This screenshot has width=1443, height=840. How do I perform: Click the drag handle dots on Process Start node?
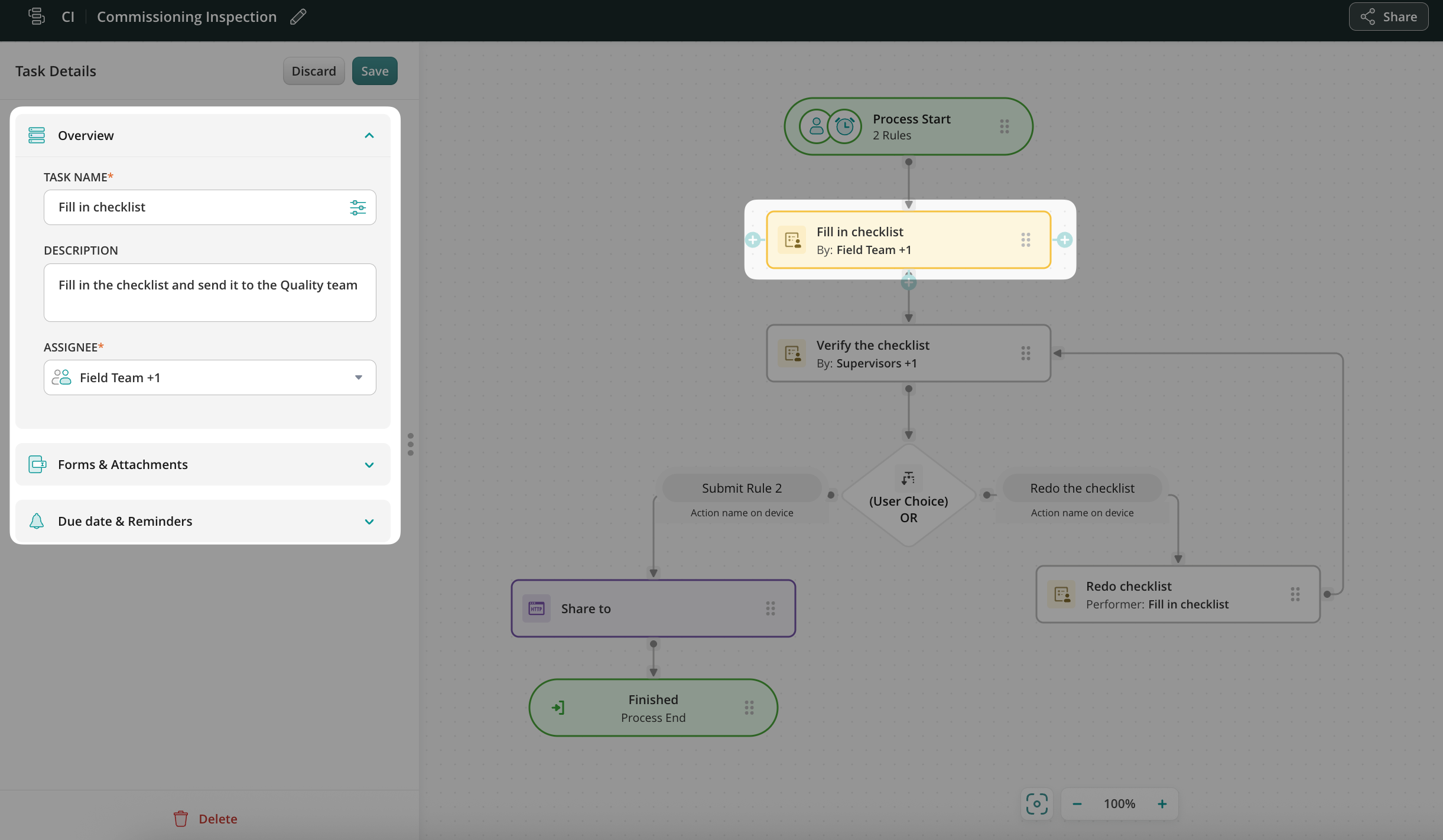(1004, 126)
